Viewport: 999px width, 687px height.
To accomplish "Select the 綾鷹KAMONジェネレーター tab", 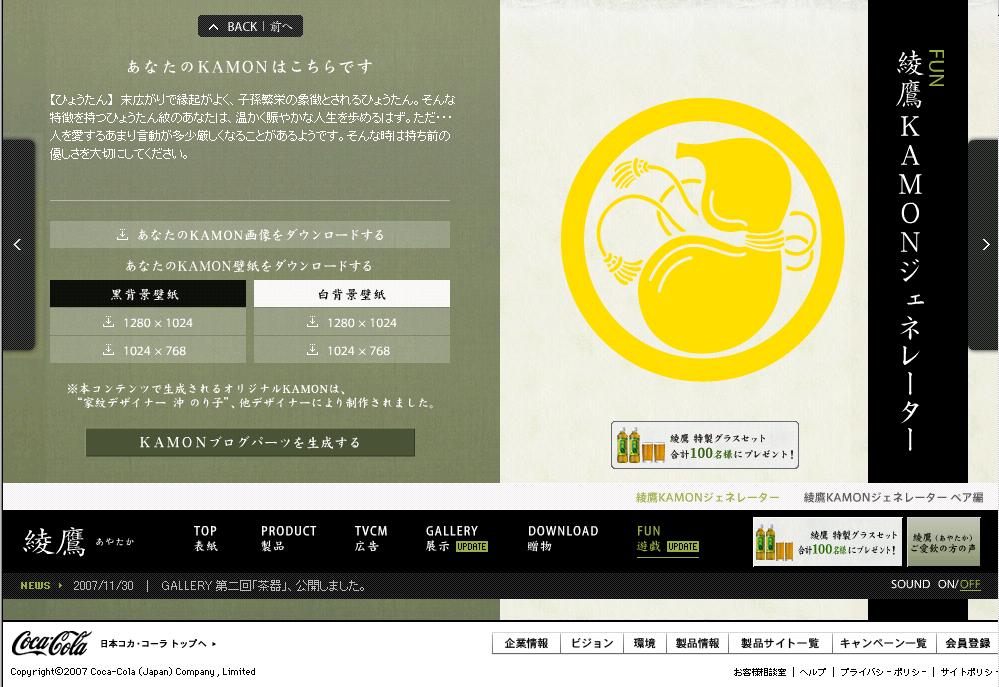I will (707, 498).
